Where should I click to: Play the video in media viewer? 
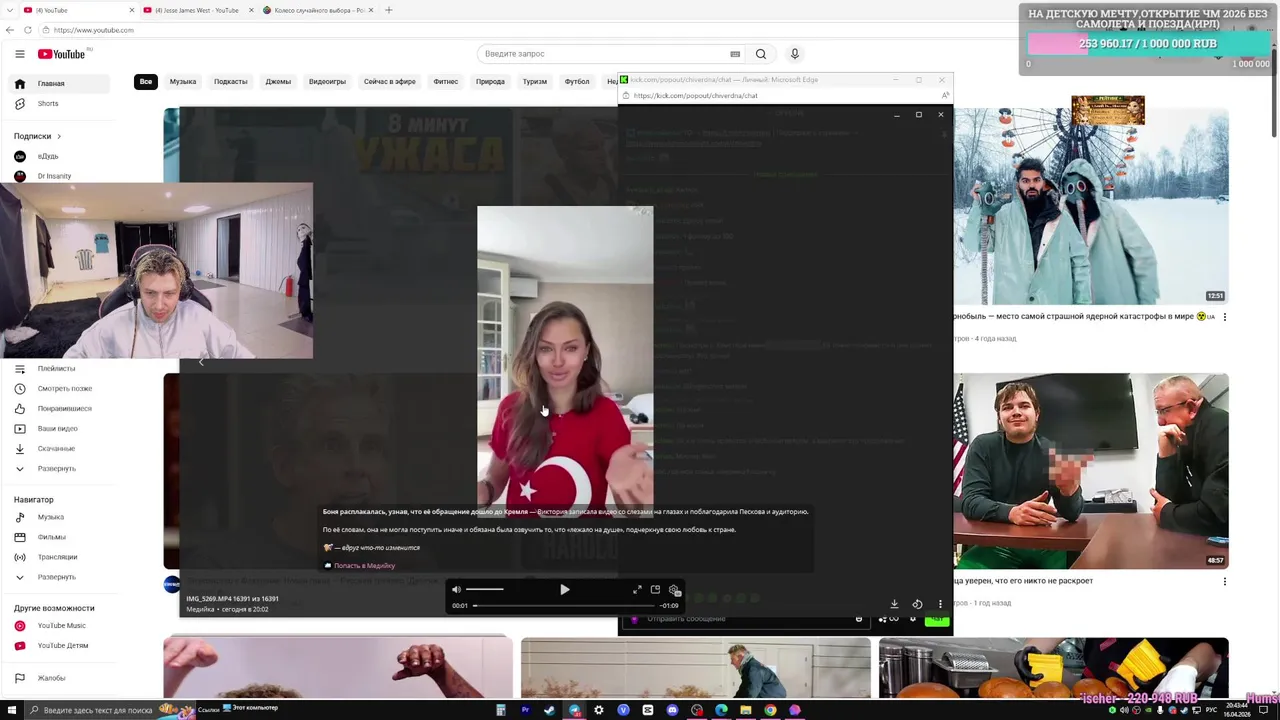click(565, 590)
